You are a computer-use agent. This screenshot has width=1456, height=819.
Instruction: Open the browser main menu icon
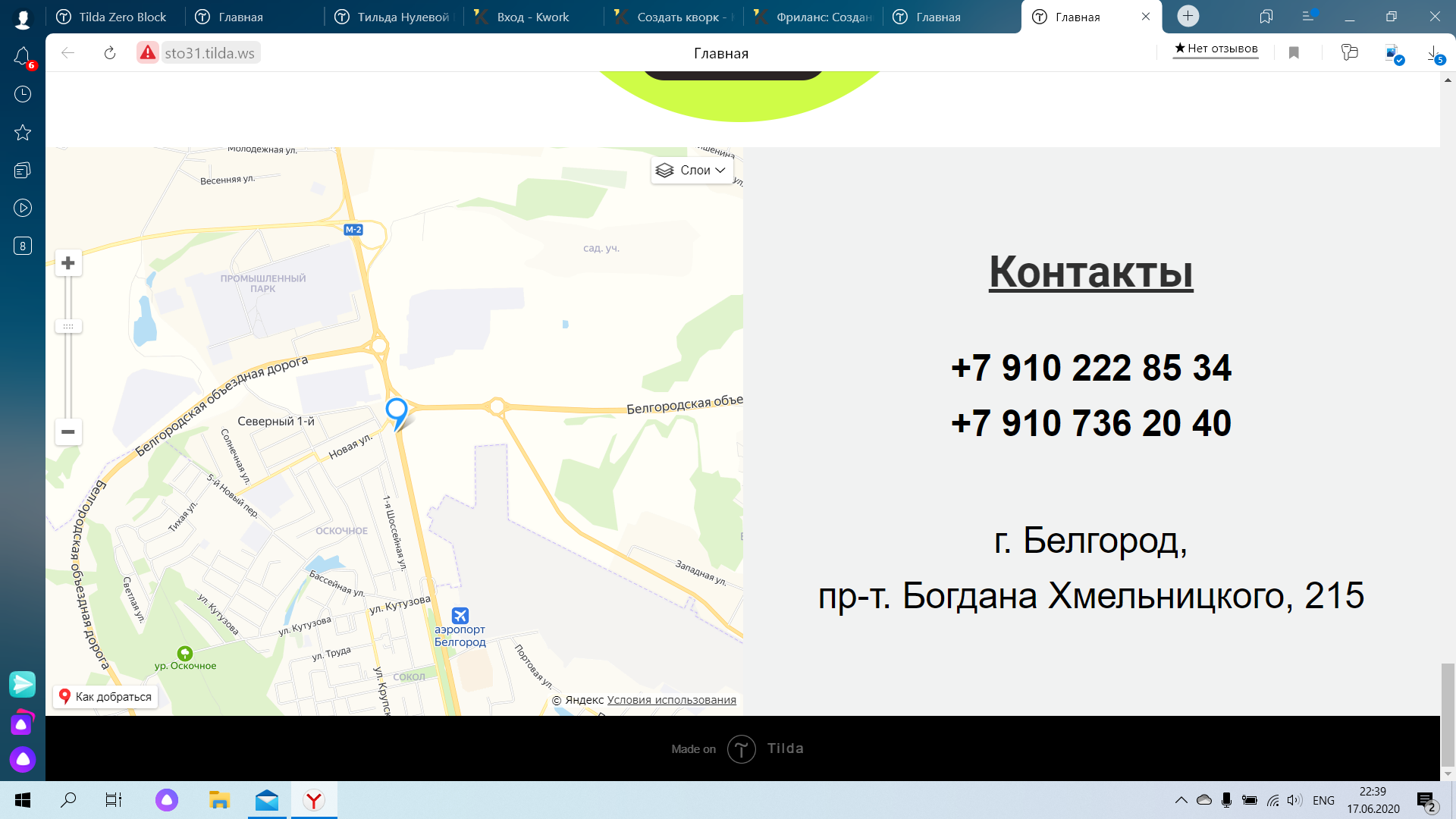click(x=1309, y=16)
